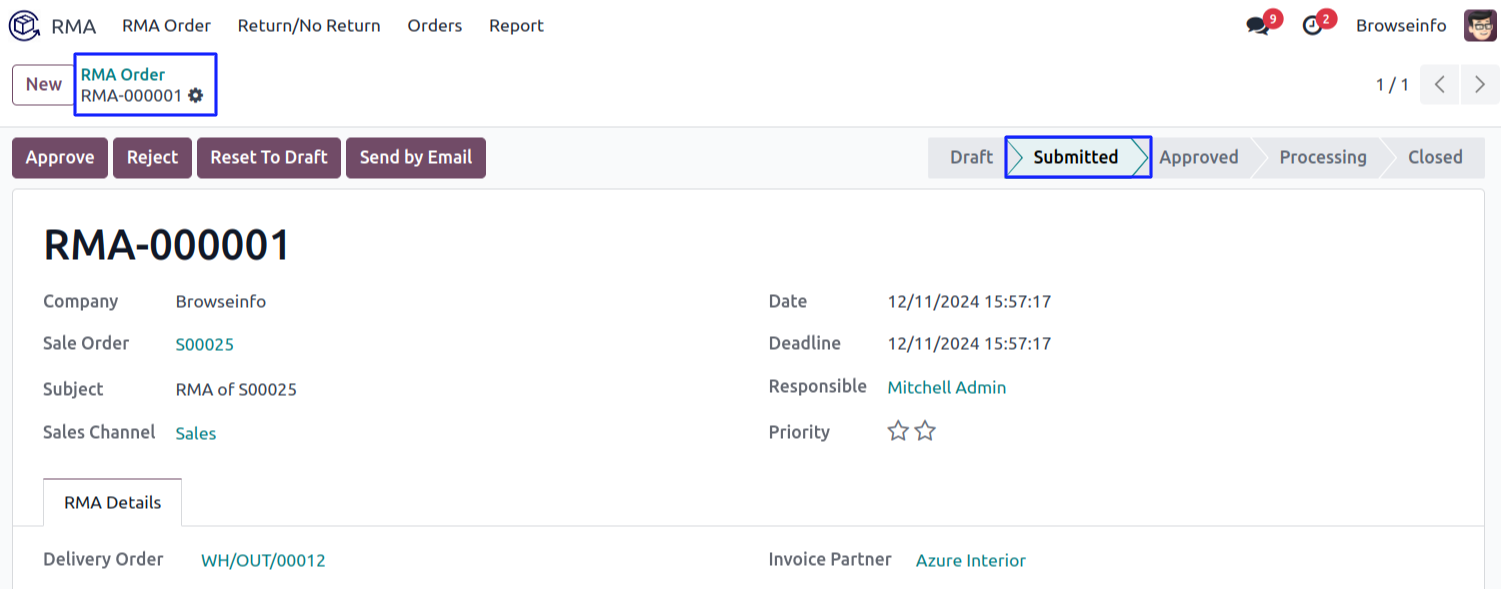Click the RMA app logo icon
The image size is (1501, 589).
click(25, 26)
